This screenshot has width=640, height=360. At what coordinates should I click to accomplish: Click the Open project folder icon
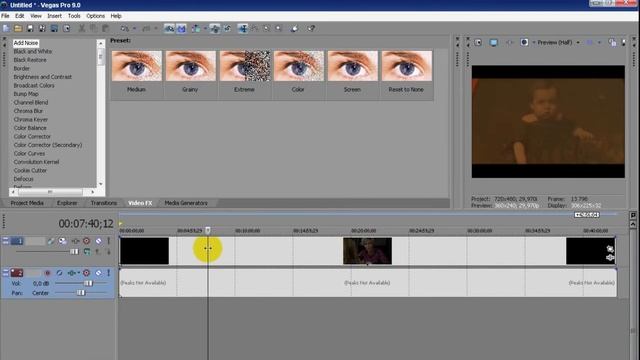pyautogui.click(x=18, y=29)
